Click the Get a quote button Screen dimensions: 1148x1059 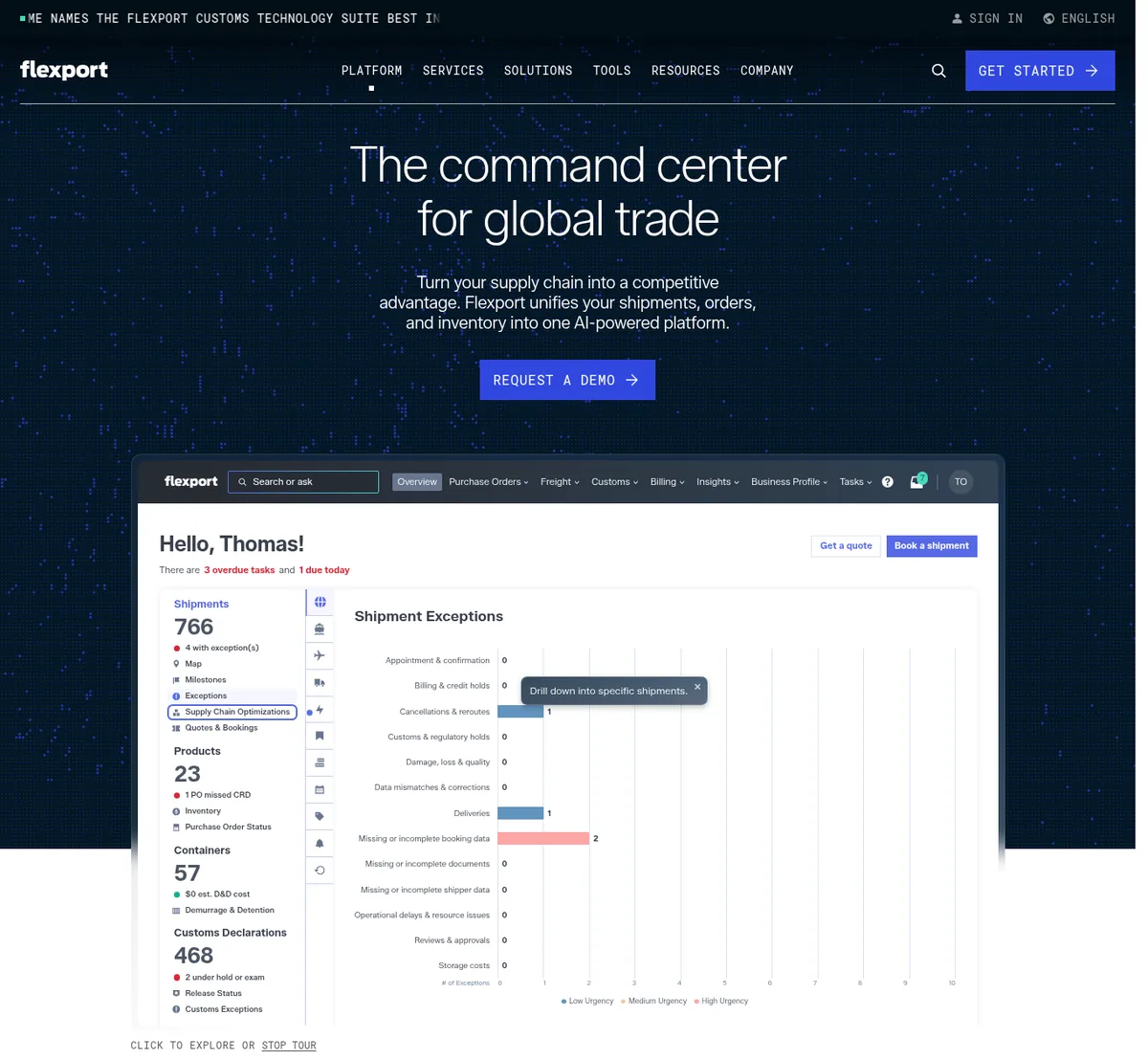tap(846, 546)
